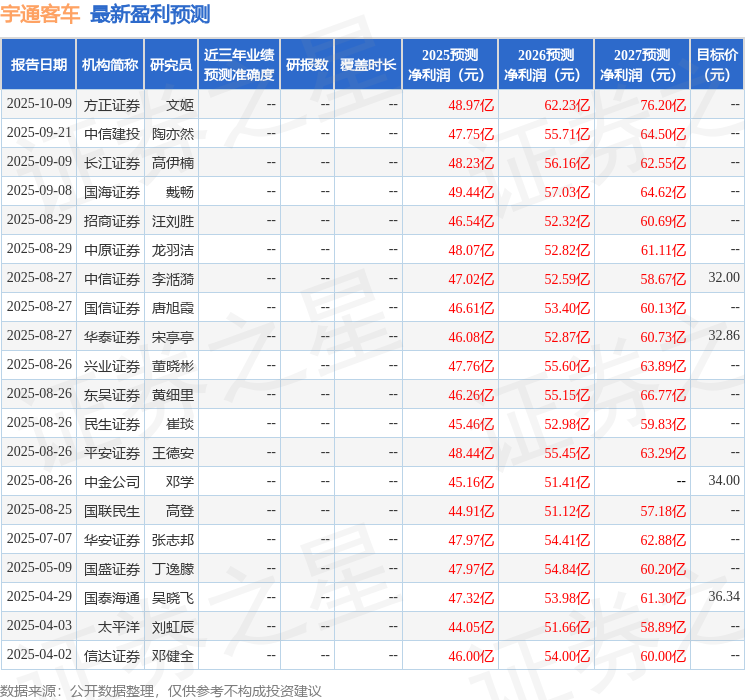Screen dimensions: 745x700
Task: Select researcher 陶亦然
Action: click(x=173, y=134)
